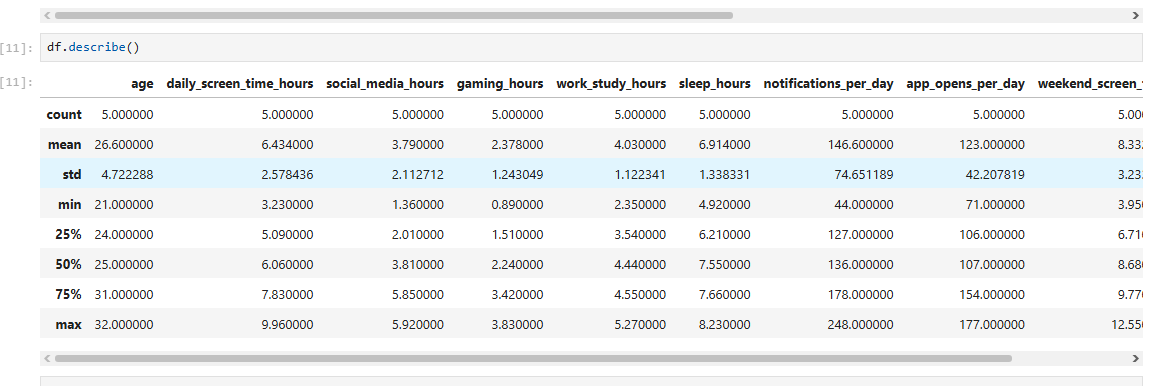
Task: Click the mean row label
Action: coord(64,145)
